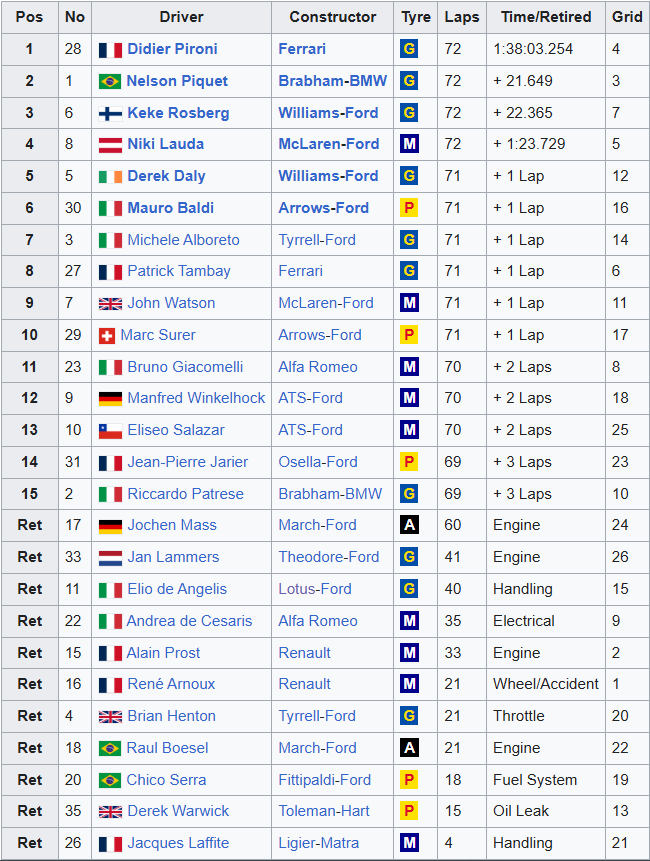Screen dimensions: 650x861
Task: Click the German flag beside Jochen Mass
Action: click(110, 526)
